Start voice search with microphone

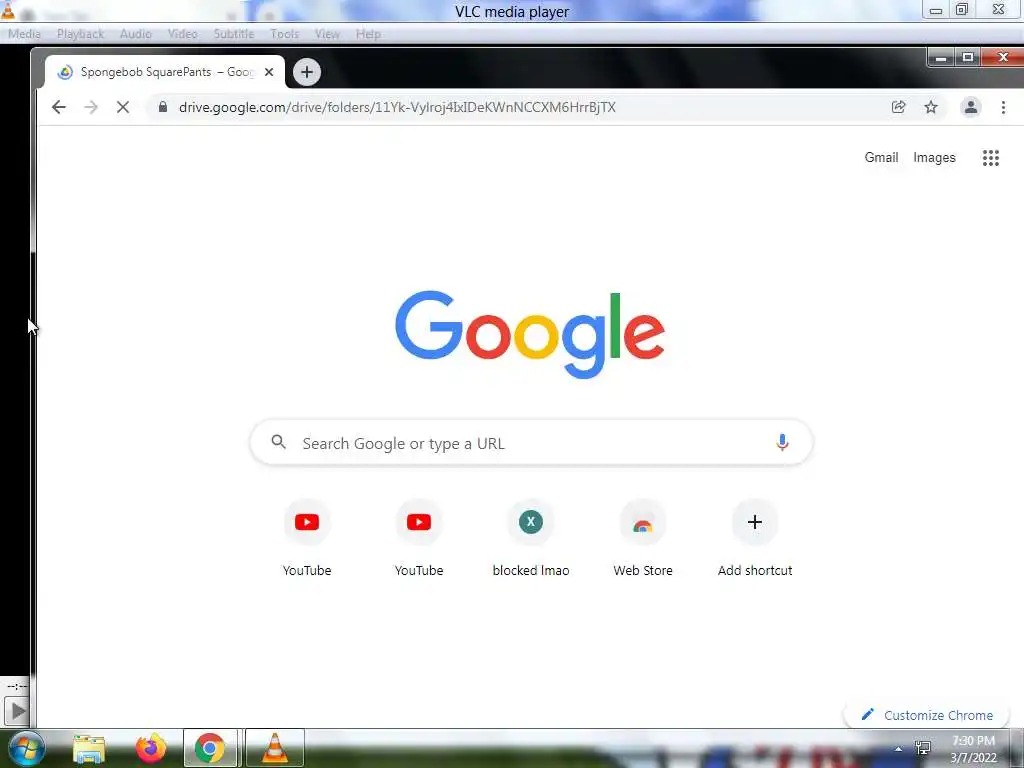tap(782, 443)
